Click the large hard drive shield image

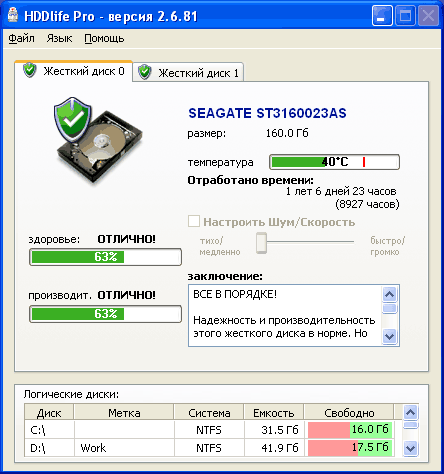tap(98, 140)
